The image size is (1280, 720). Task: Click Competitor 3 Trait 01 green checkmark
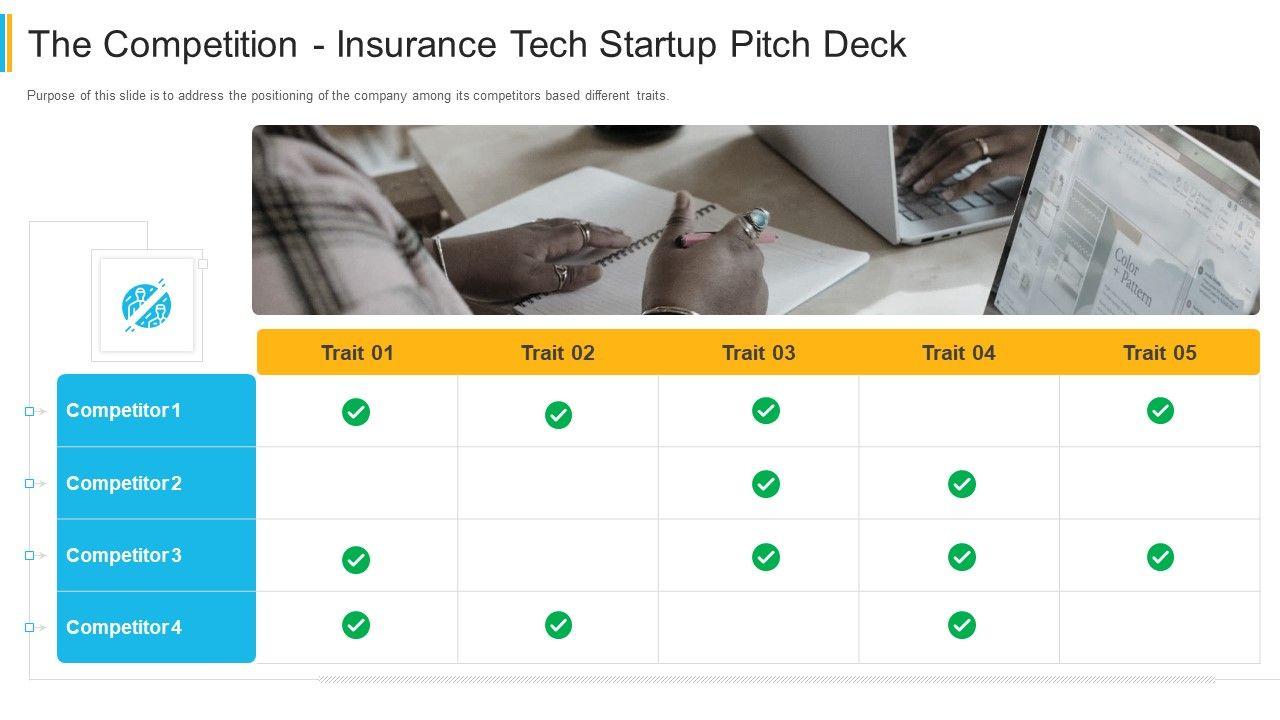click(x=356, y=560)
